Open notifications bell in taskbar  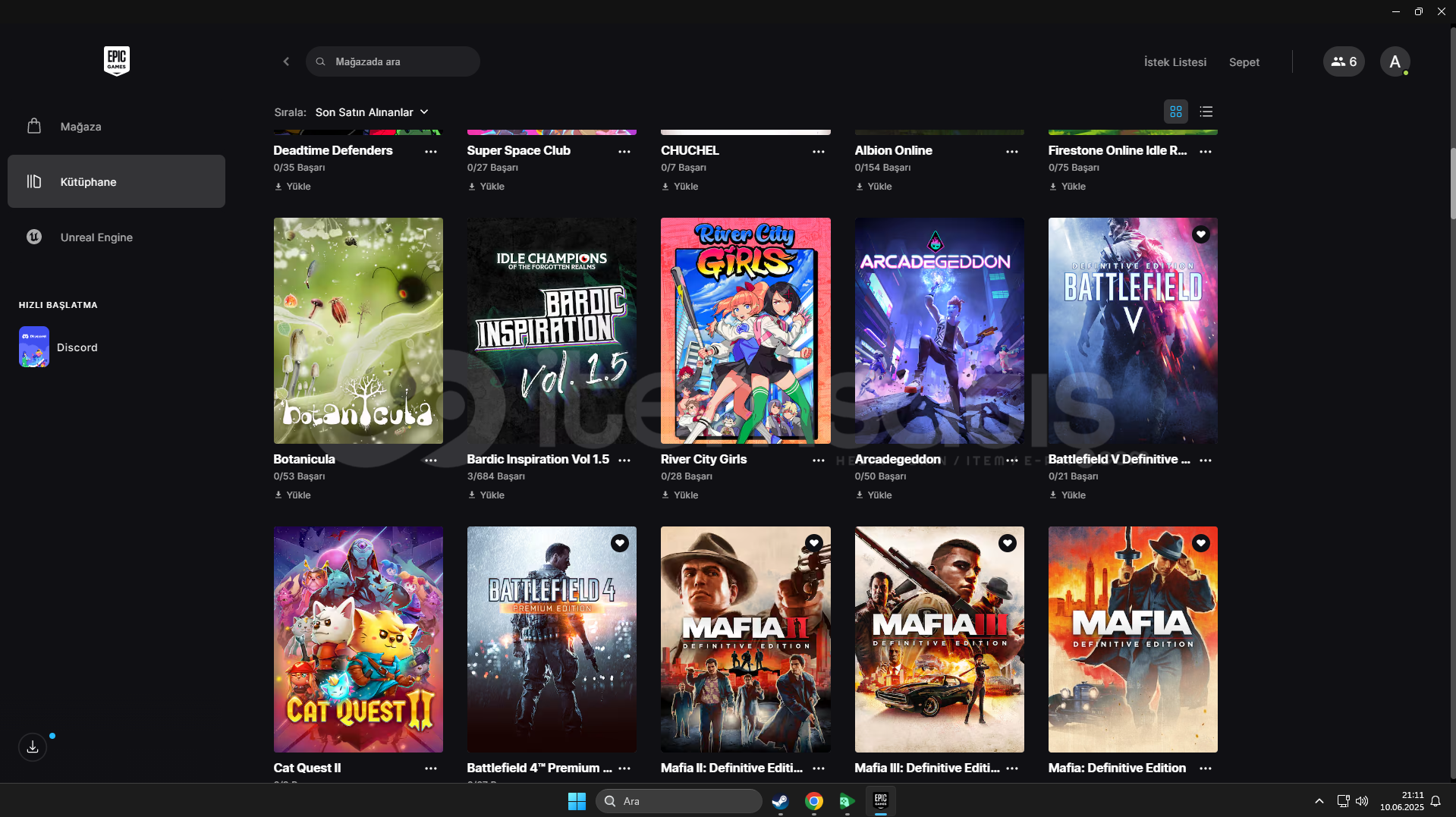tap(1436, 801)
